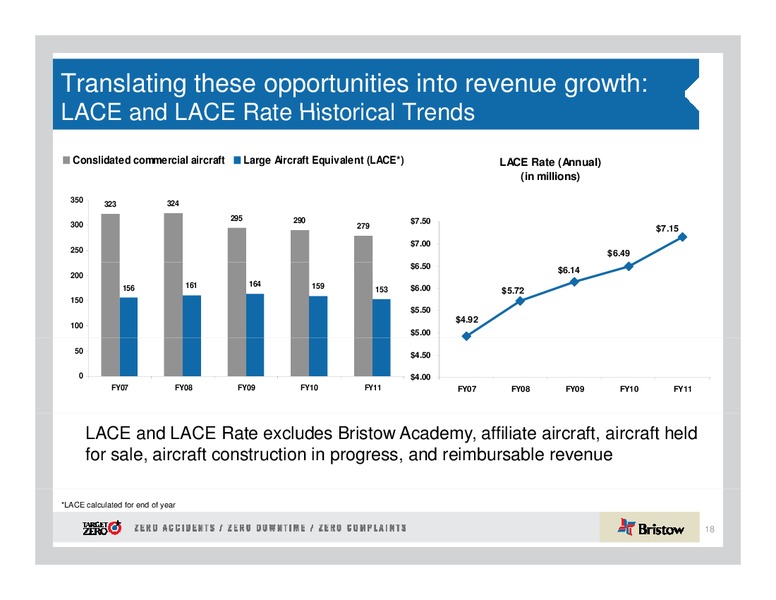Click the slide title 'Translating these opportunities into revenue growth:'
This screenshot has width=776, height=600.
[x=354, y=83]
